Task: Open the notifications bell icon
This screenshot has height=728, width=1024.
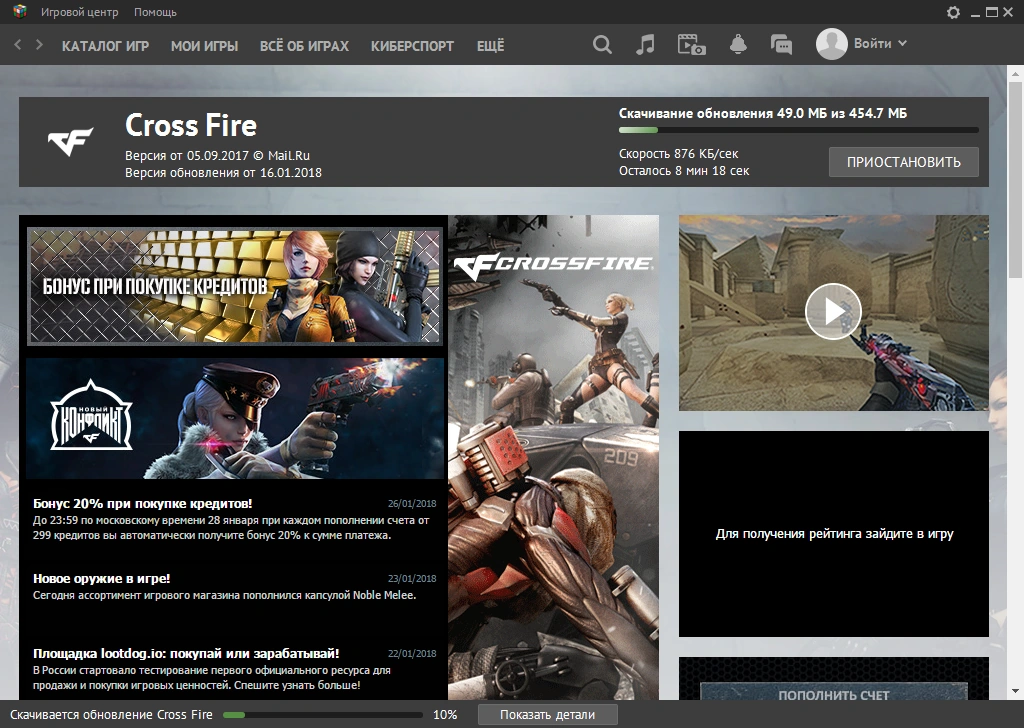Action: pos(738,45)
